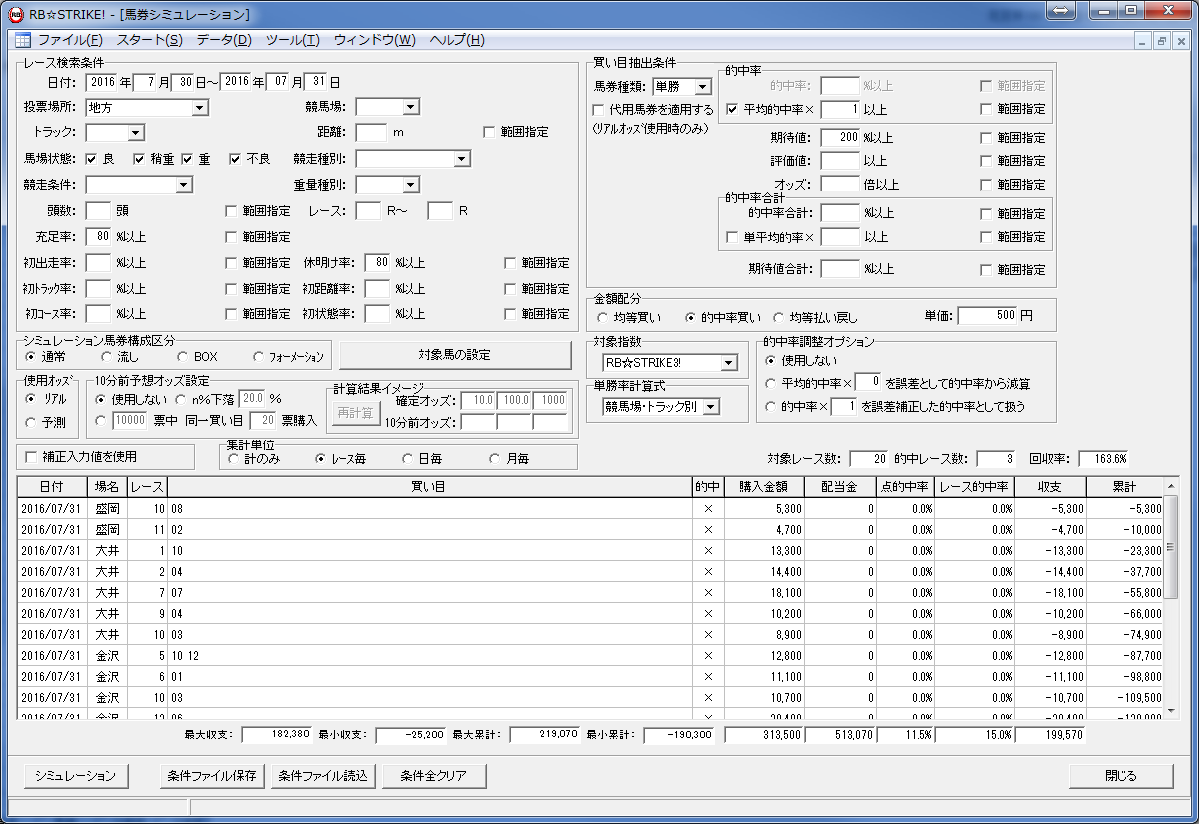Select the 大井 race 7 row
Screen dimensions: 1199x824
point(590,593)
